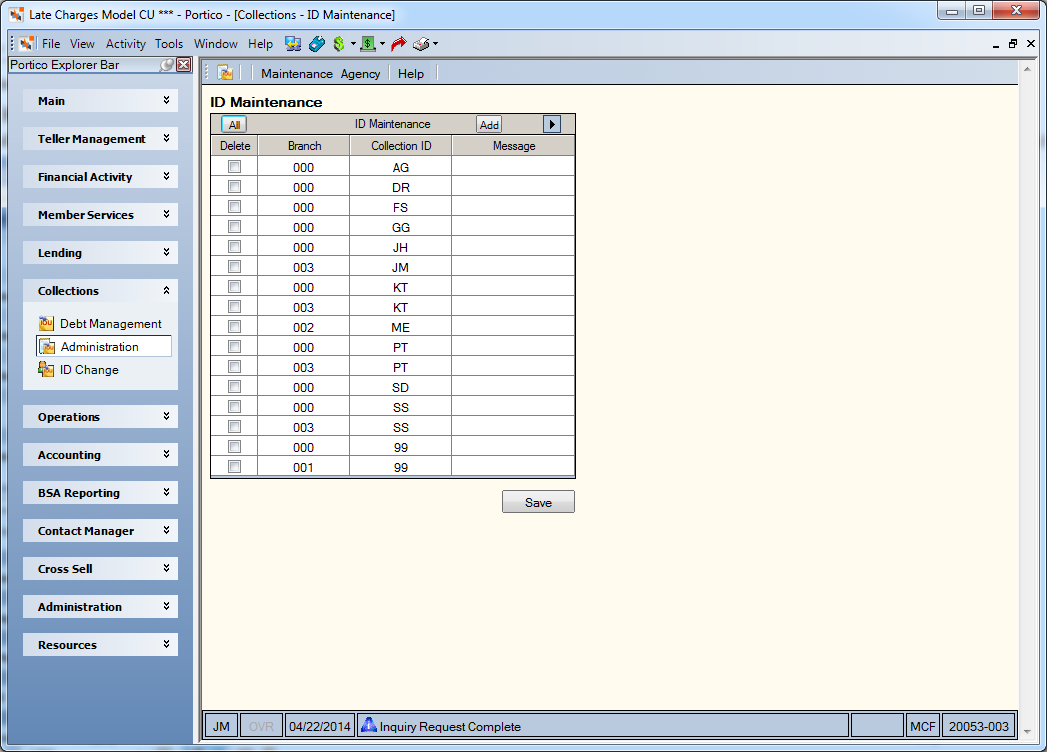Check Delete box for Collection ID AG
The image size is (1047, 752).
tap(234, 166)
